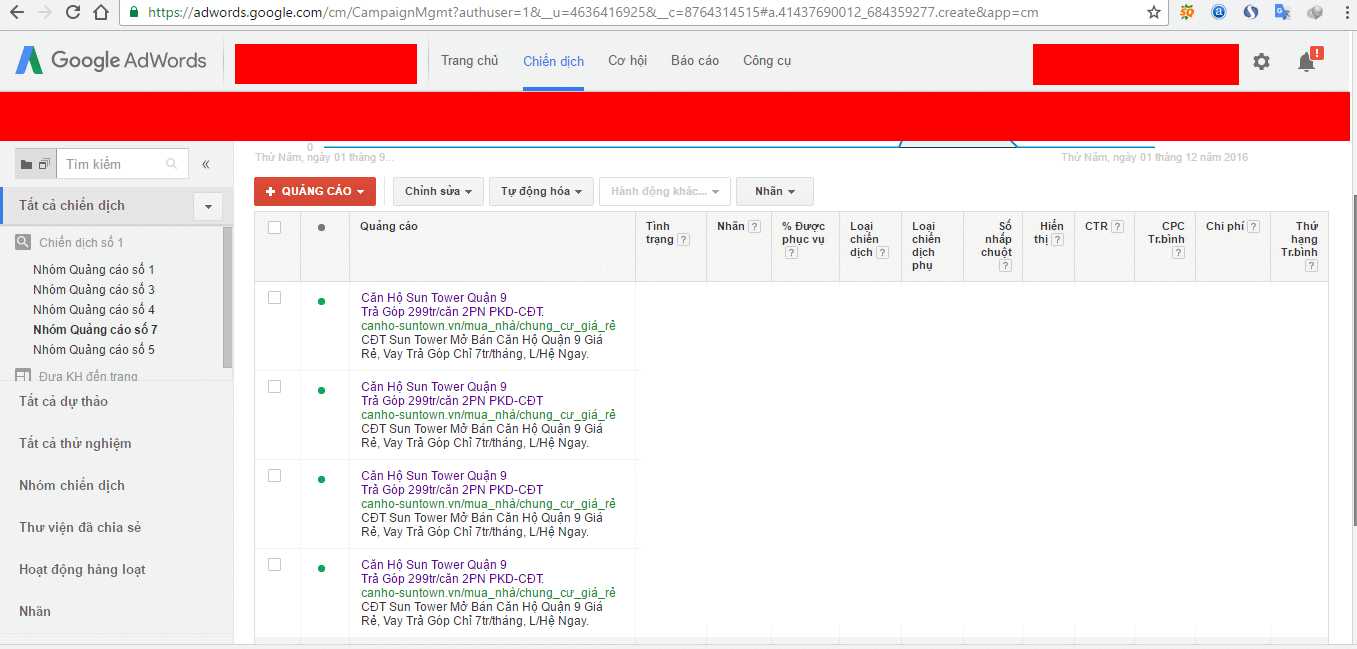Click help icon next to Chi phí

(x=1253, y=226)
